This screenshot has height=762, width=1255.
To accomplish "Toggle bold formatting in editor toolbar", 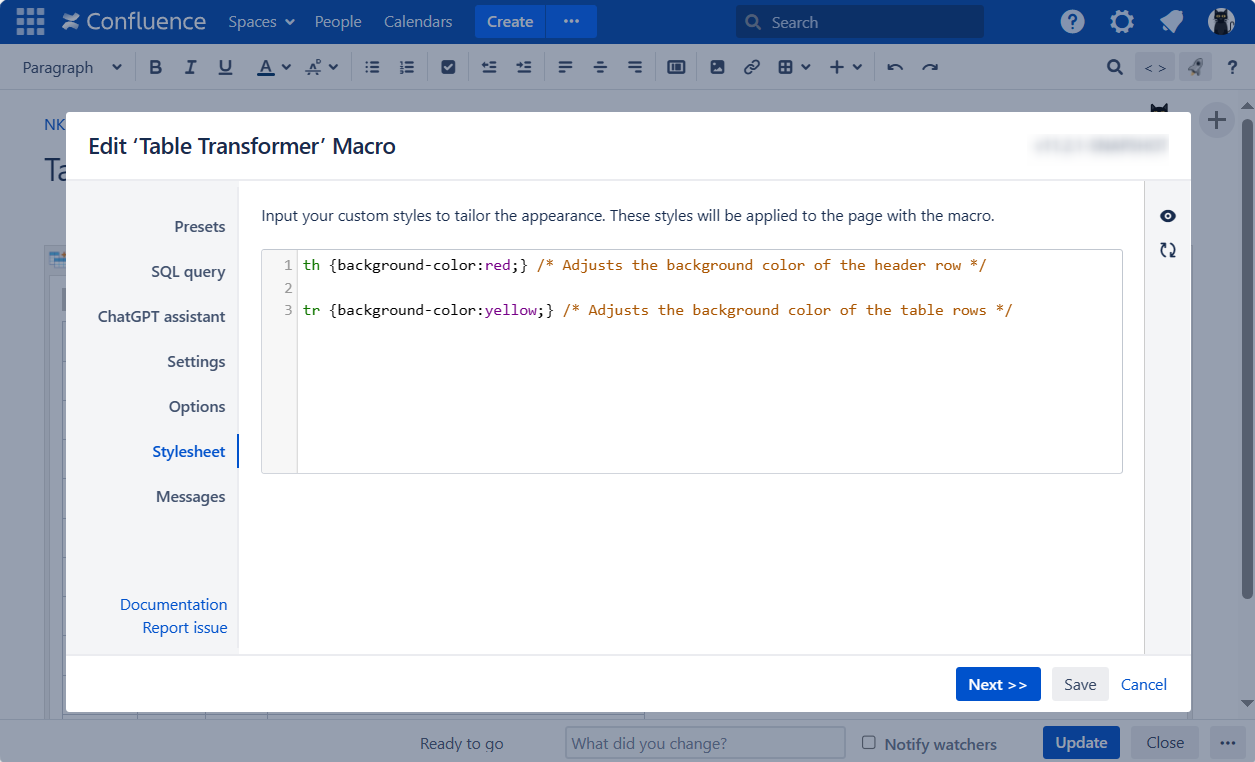I will click(x=155, y=67).
